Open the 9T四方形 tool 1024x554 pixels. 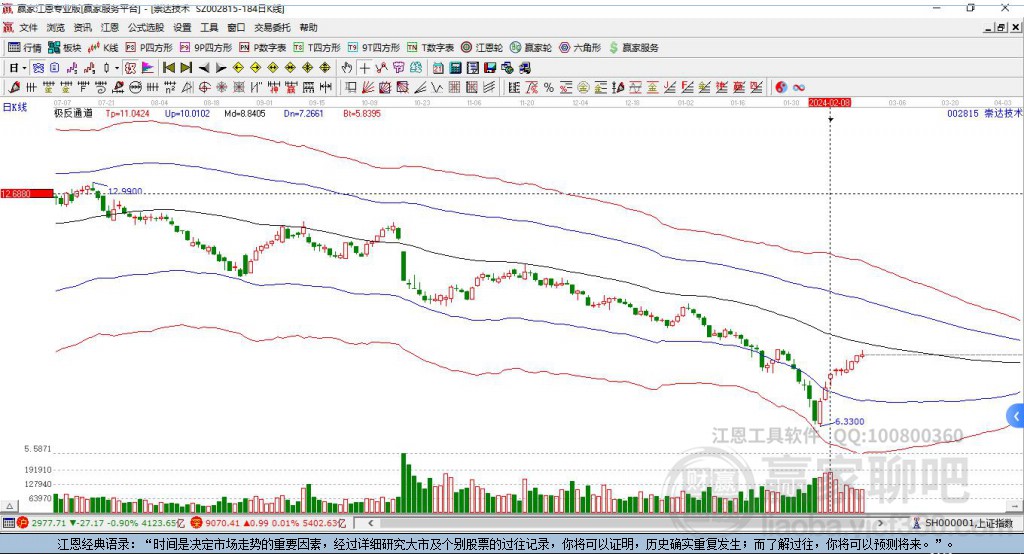(373, 48)
